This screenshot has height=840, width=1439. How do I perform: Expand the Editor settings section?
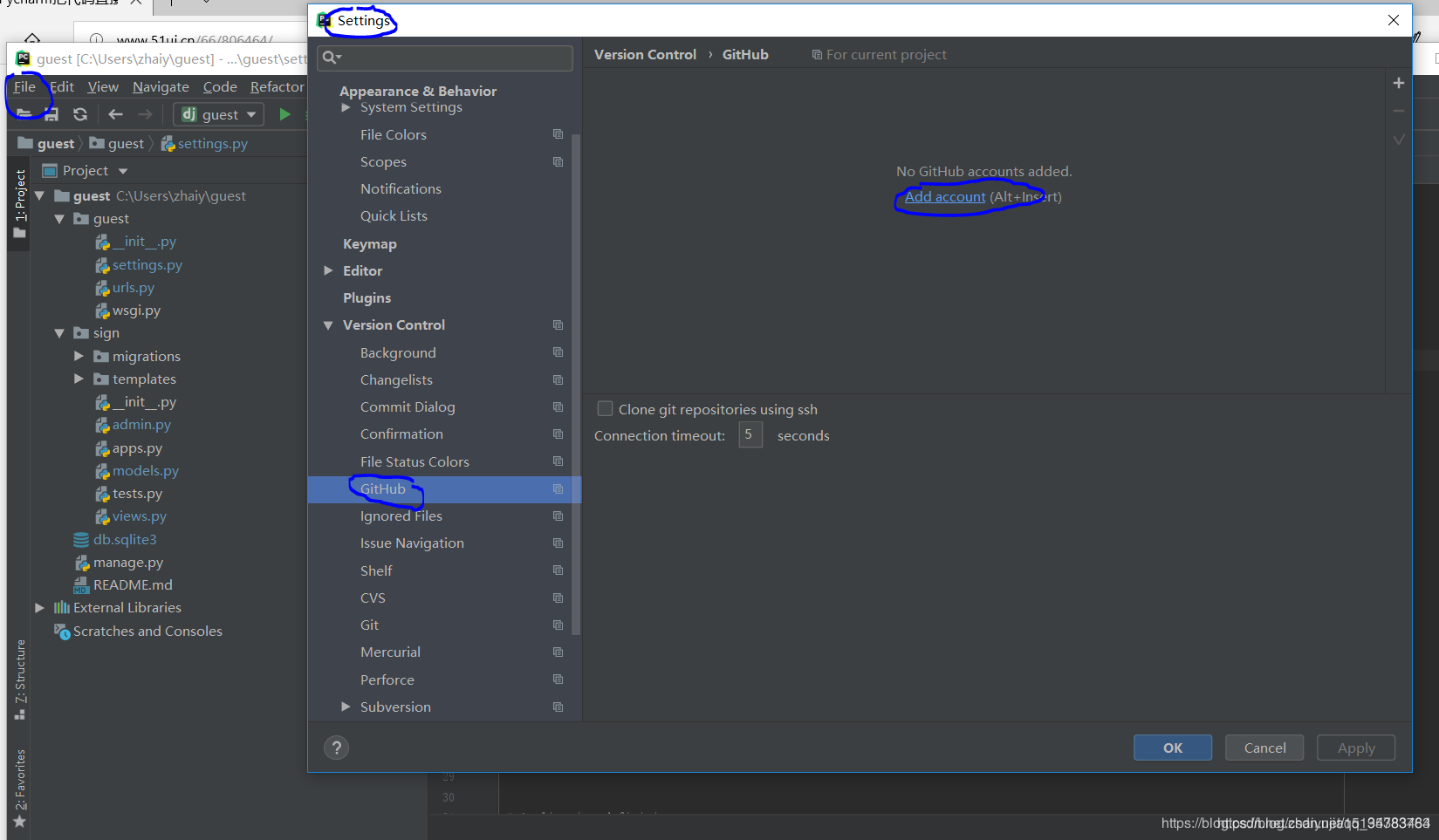pyautogui.click(x=328, y=270)
